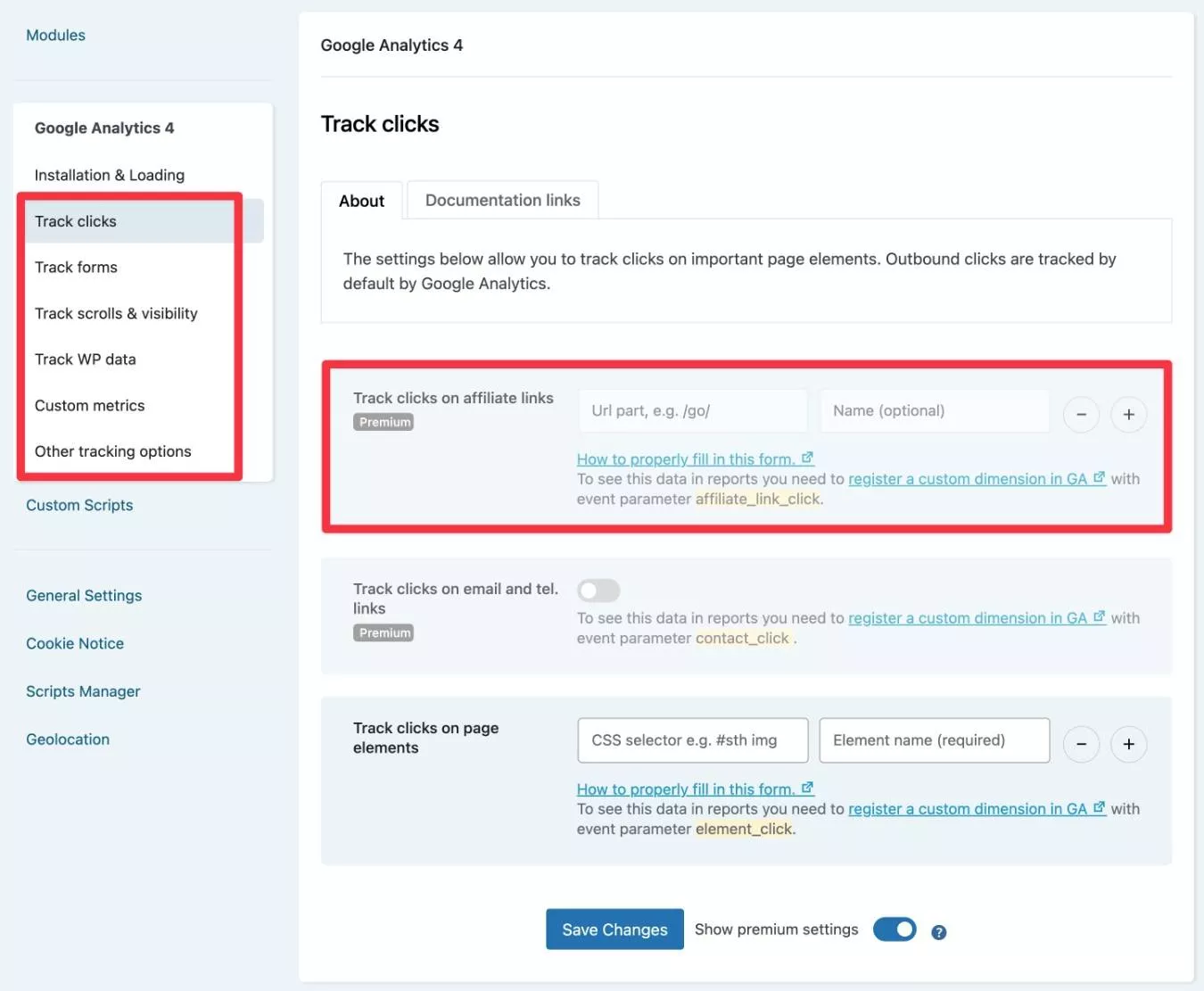The height and width of the screenshot is (991, 1204).
Task: Open form help link under page elements
Action: pyautogui.click(x=695, y=789)
